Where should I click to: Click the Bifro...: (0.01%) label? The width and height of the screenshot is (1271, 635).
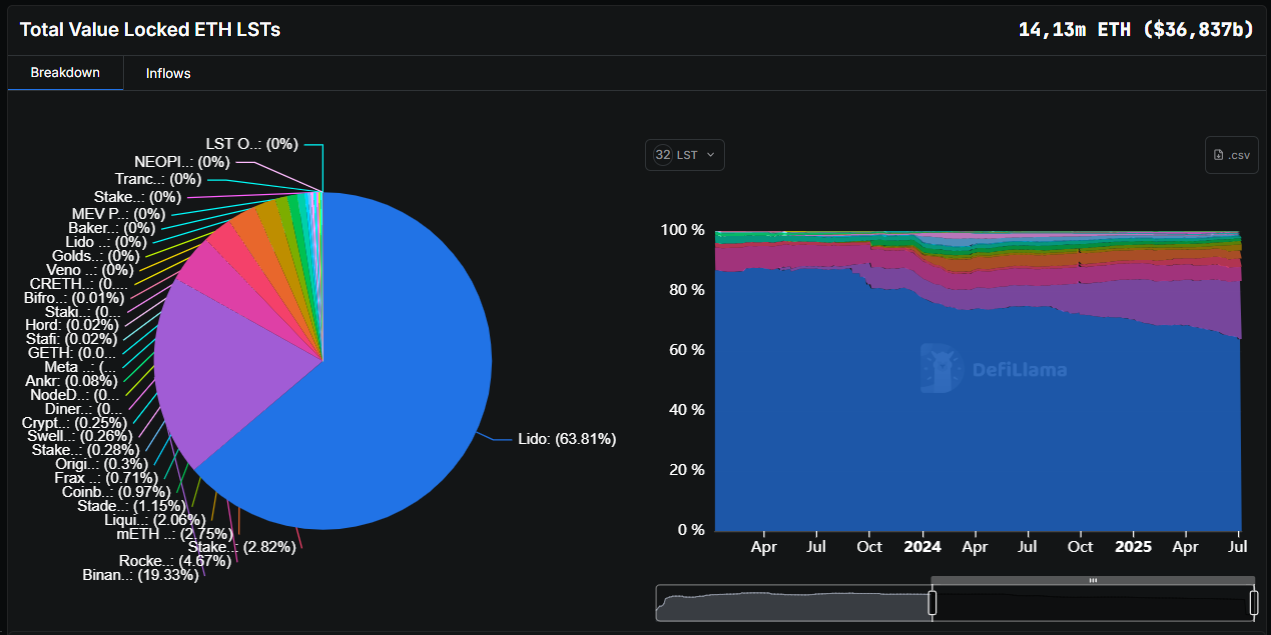pyautogui.click(x=74, y=298)
